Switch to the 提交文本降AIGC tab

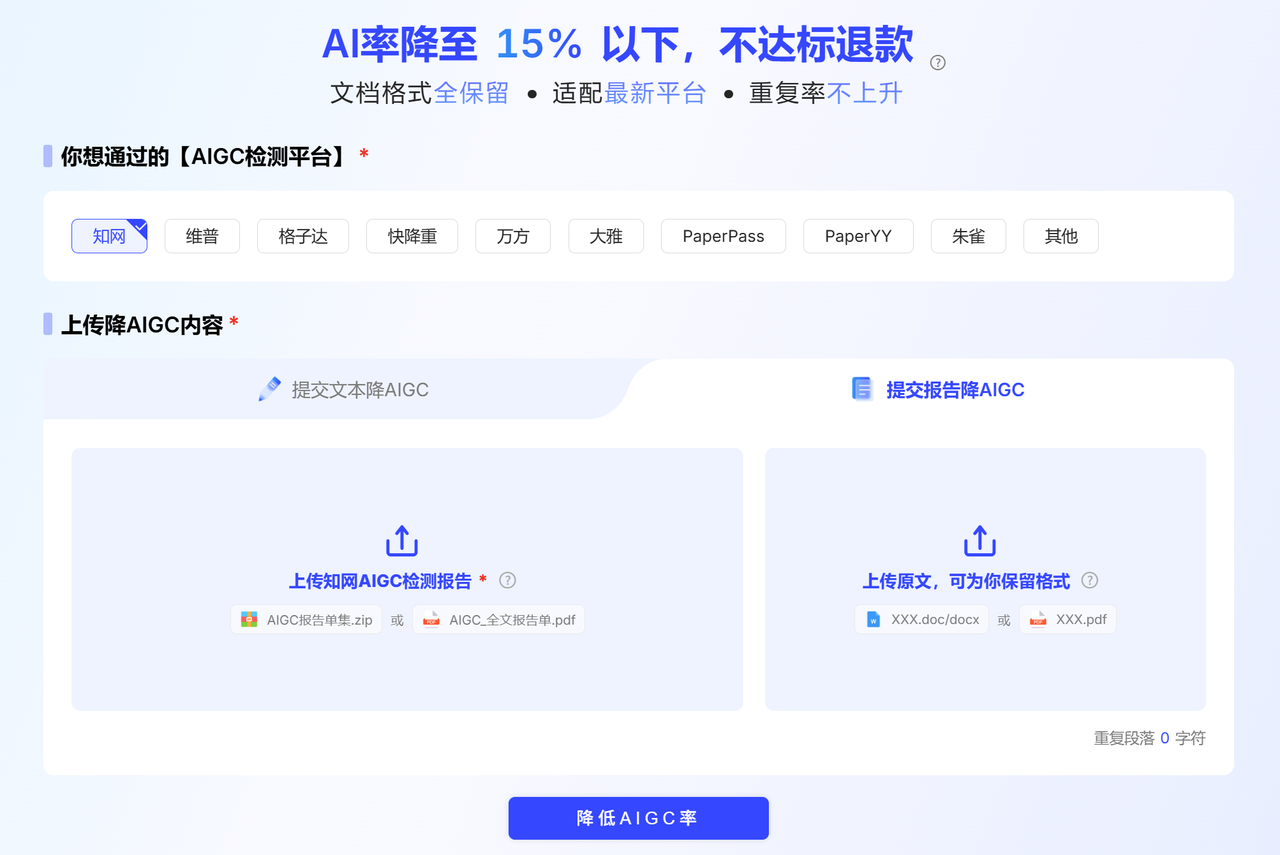343,389
